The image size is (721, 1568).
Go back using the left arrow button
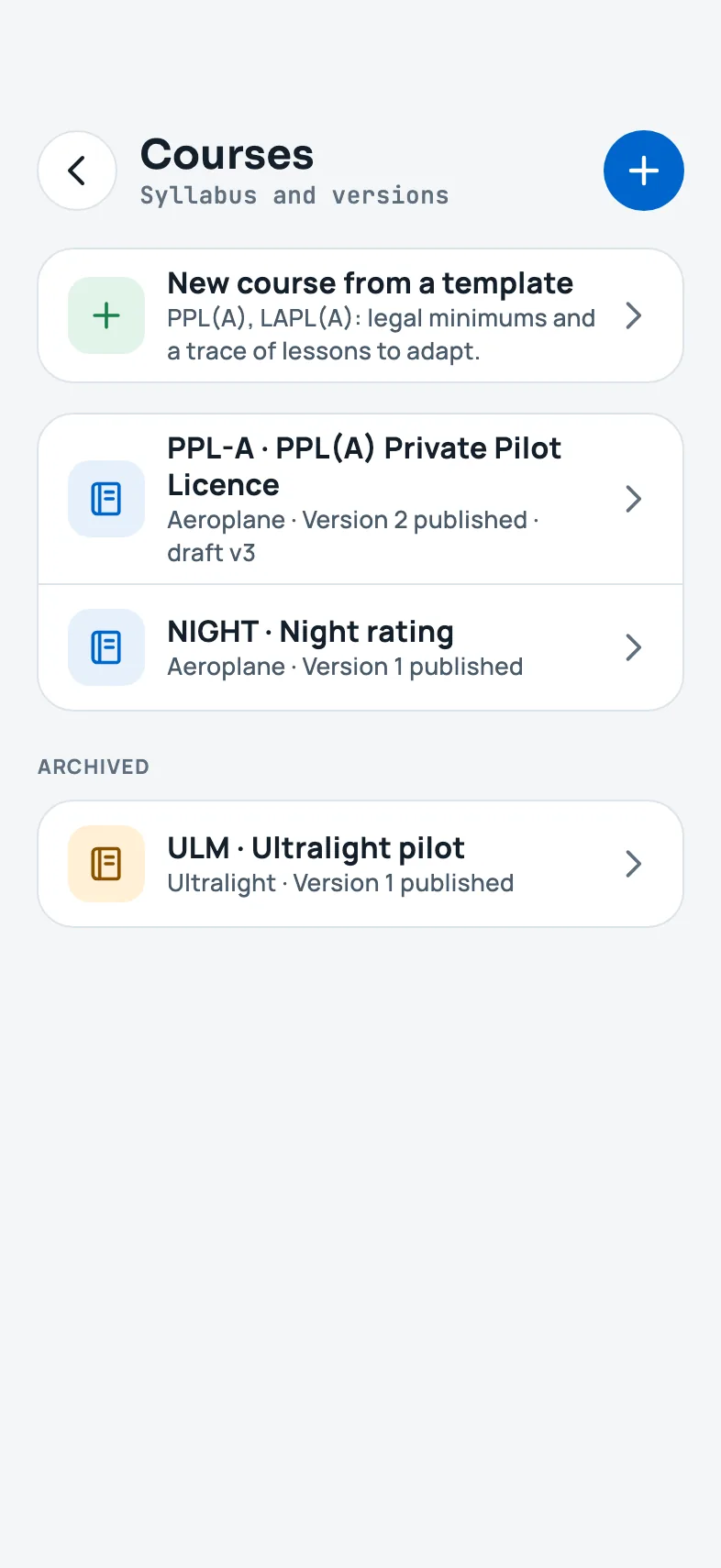click(x=77, y=171)
